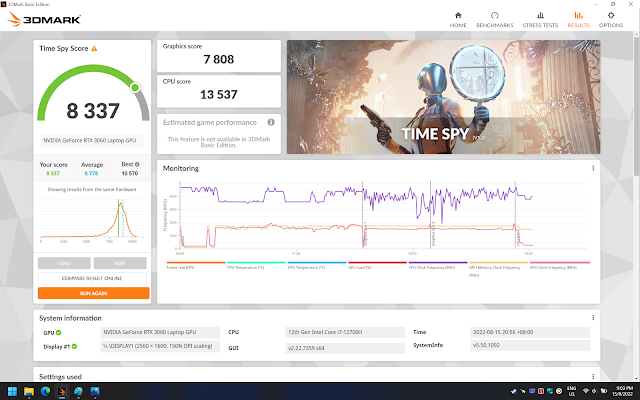Click the LOAD button

click(64, 263)
